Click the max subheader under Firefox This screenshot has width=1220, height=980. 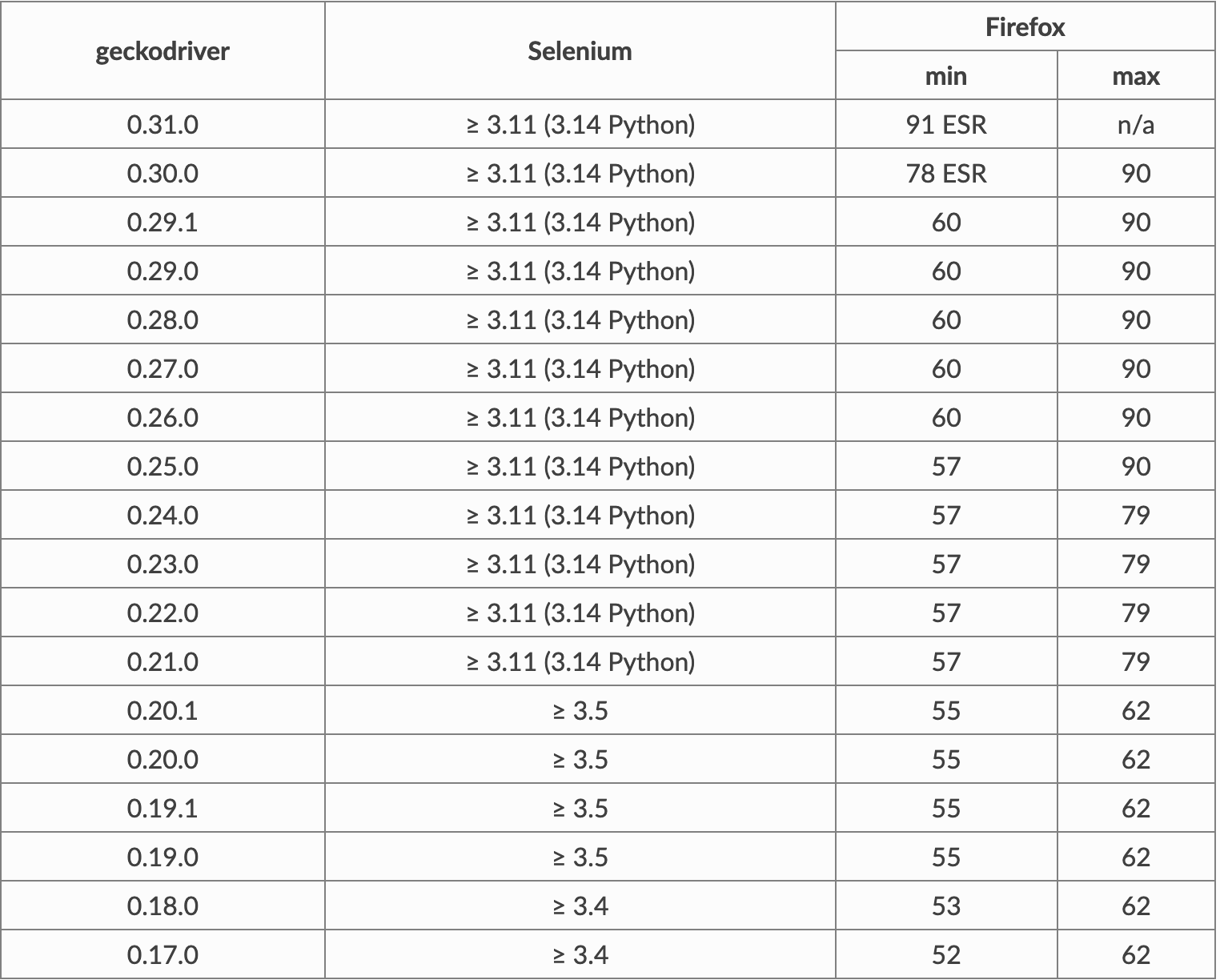pyautogui.click(x=1136, y=76)
